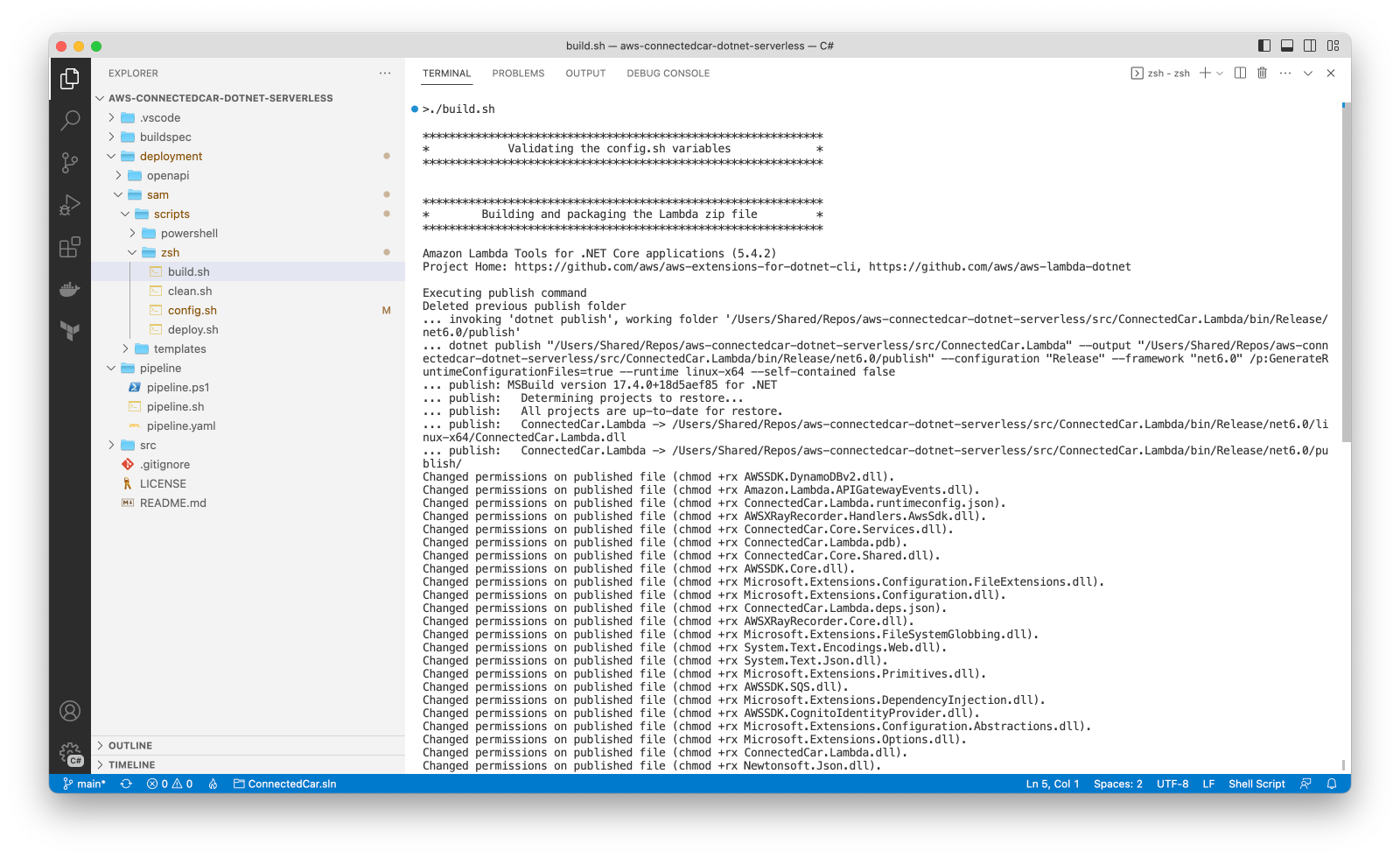Open clean.sh file

[248, 291]
